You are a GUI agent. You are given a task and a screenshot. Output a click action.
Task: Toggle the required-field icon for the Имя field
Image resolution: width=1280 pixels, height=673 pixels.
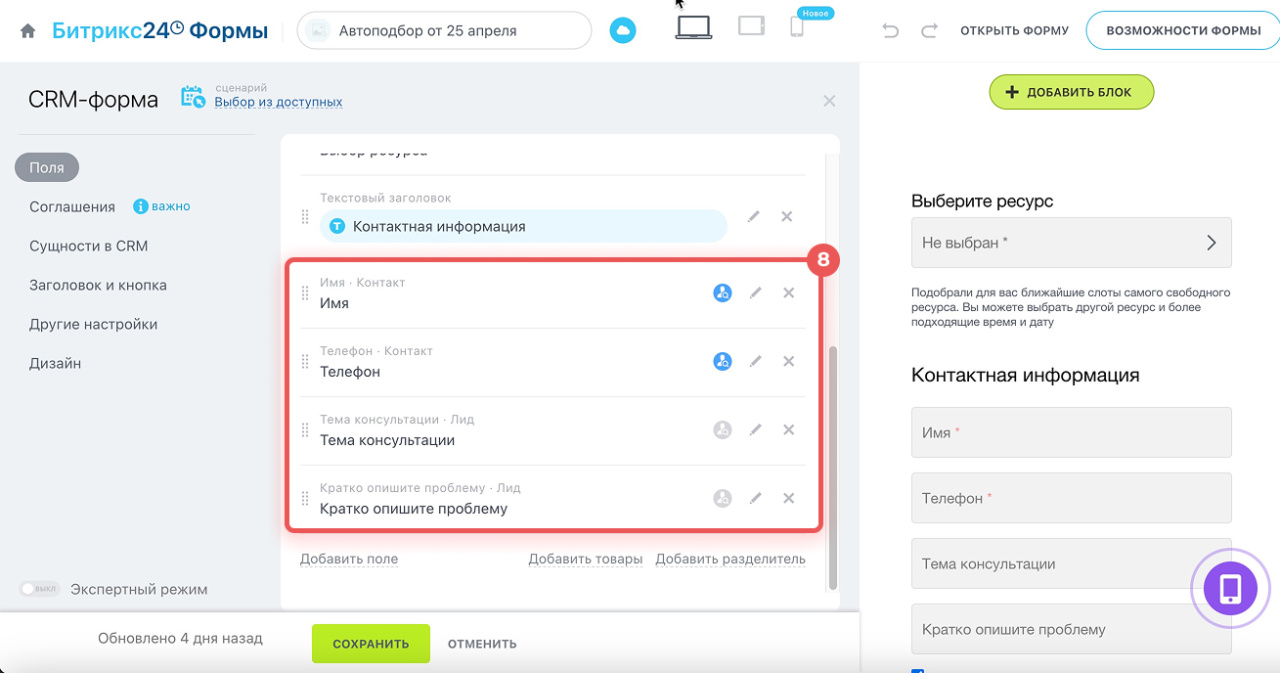(x=722, y=293)
